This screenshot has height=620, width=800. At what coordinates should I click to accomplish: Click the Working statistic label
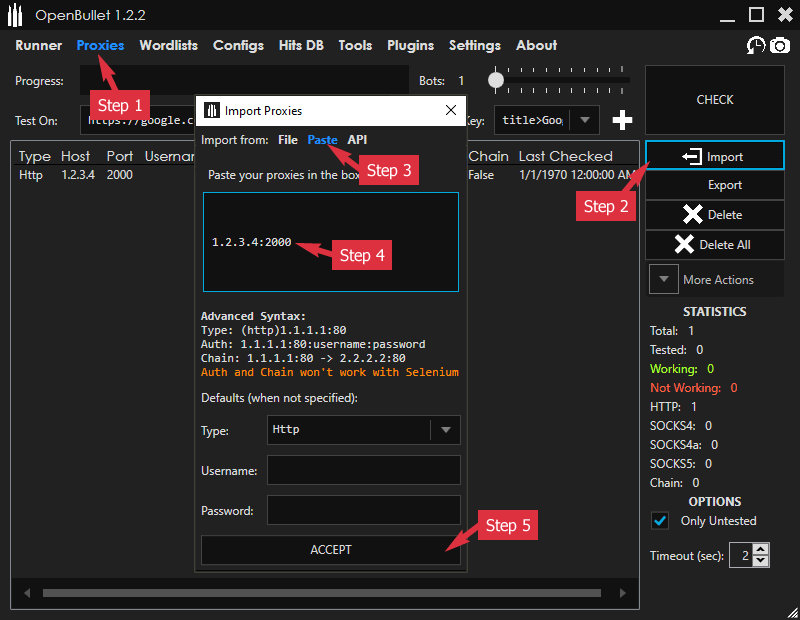673,369
